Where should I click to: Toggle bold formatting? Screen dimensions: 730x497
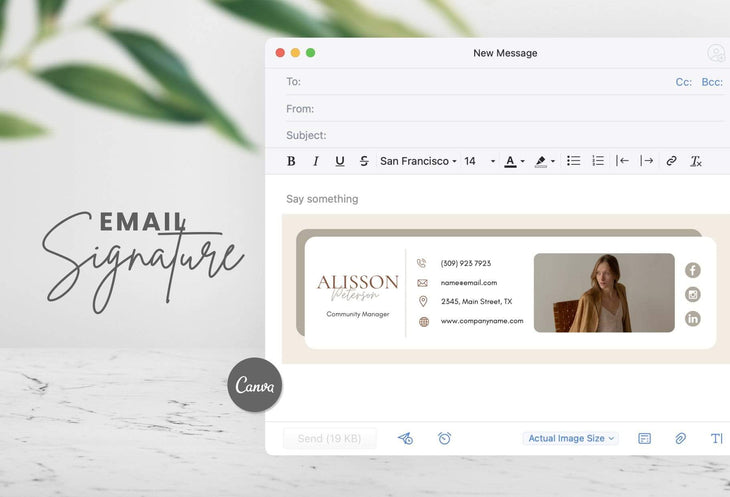pos(291,161)
